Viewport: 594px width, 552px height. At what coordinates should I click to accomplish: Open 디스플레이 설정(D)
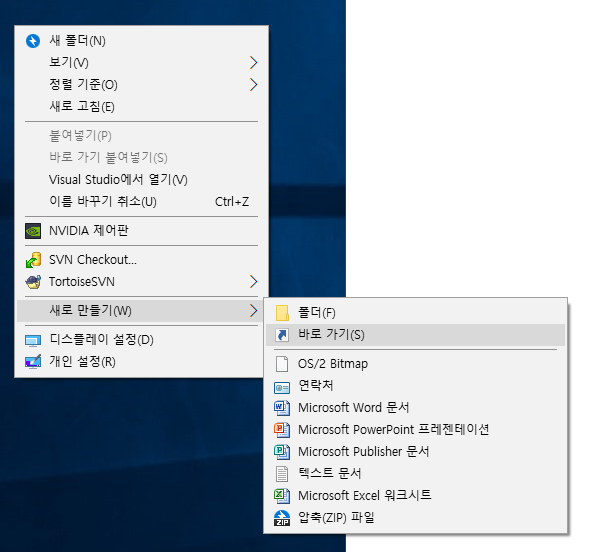click(x=141, y=340)
